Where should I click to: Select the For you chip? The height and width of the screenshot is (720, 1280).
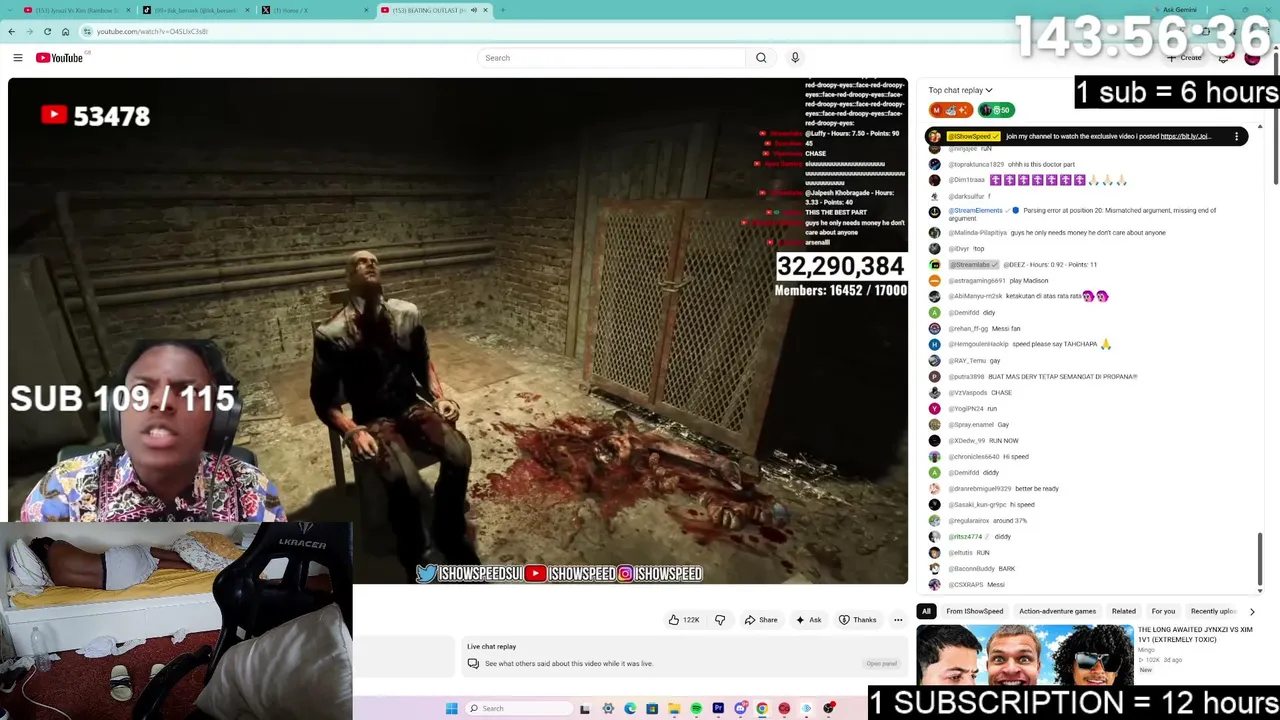1163,611
